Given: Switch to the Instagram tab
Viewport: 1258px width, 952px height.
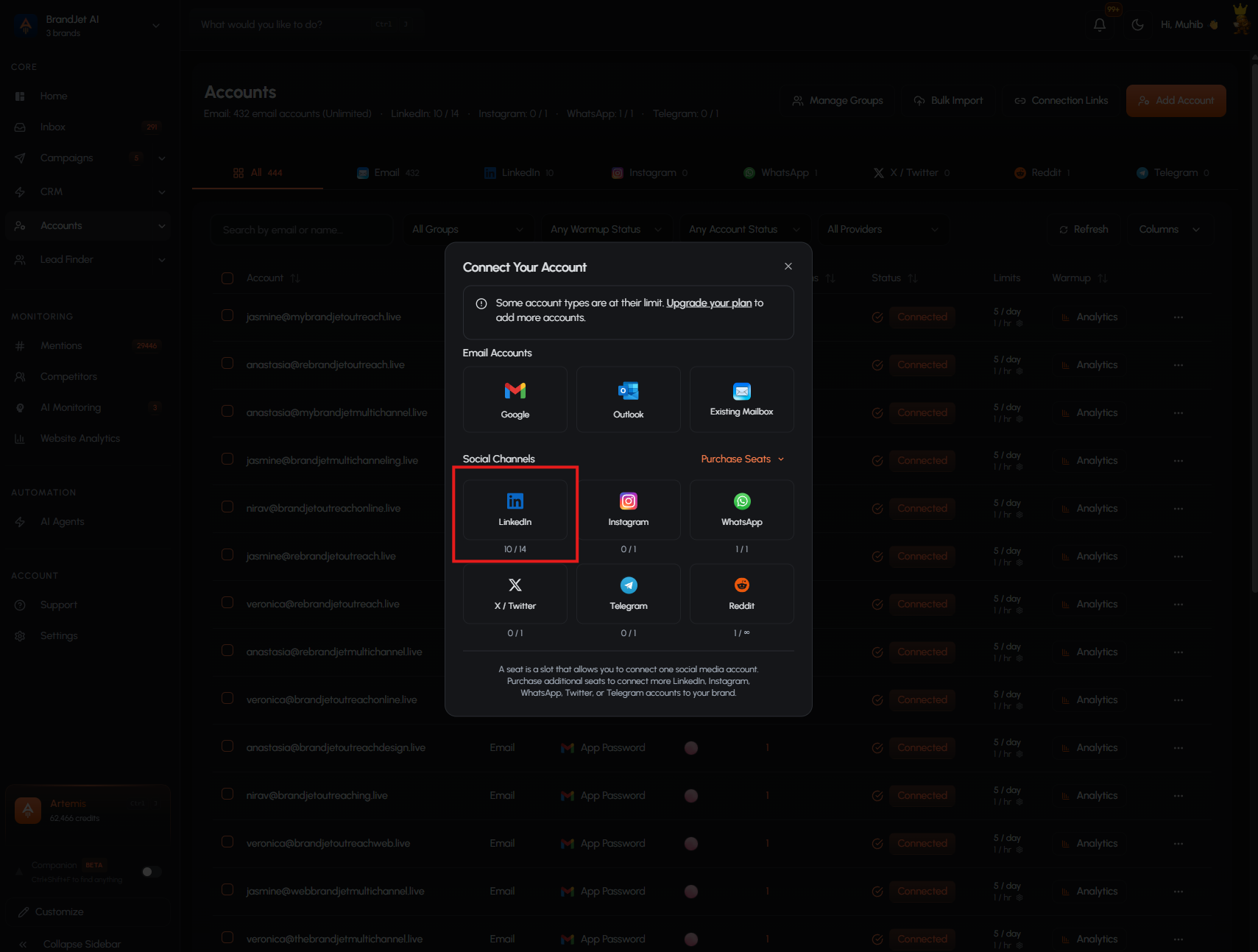Looking at the screenshot, I should (x=649, y=172).
